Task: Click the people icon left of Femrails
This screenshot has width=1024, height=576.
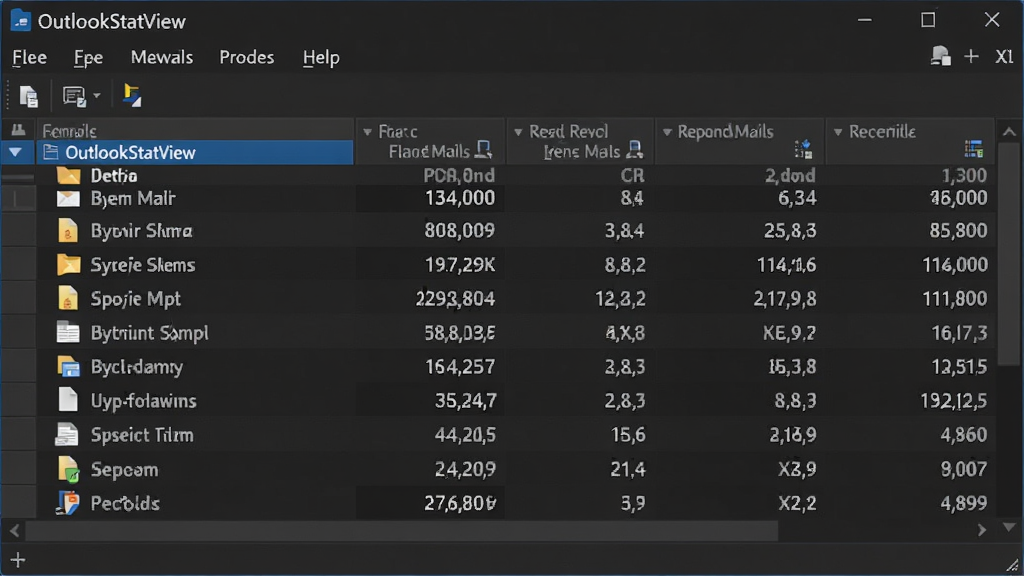Action: pyautogui.click(x=18, y=130)
